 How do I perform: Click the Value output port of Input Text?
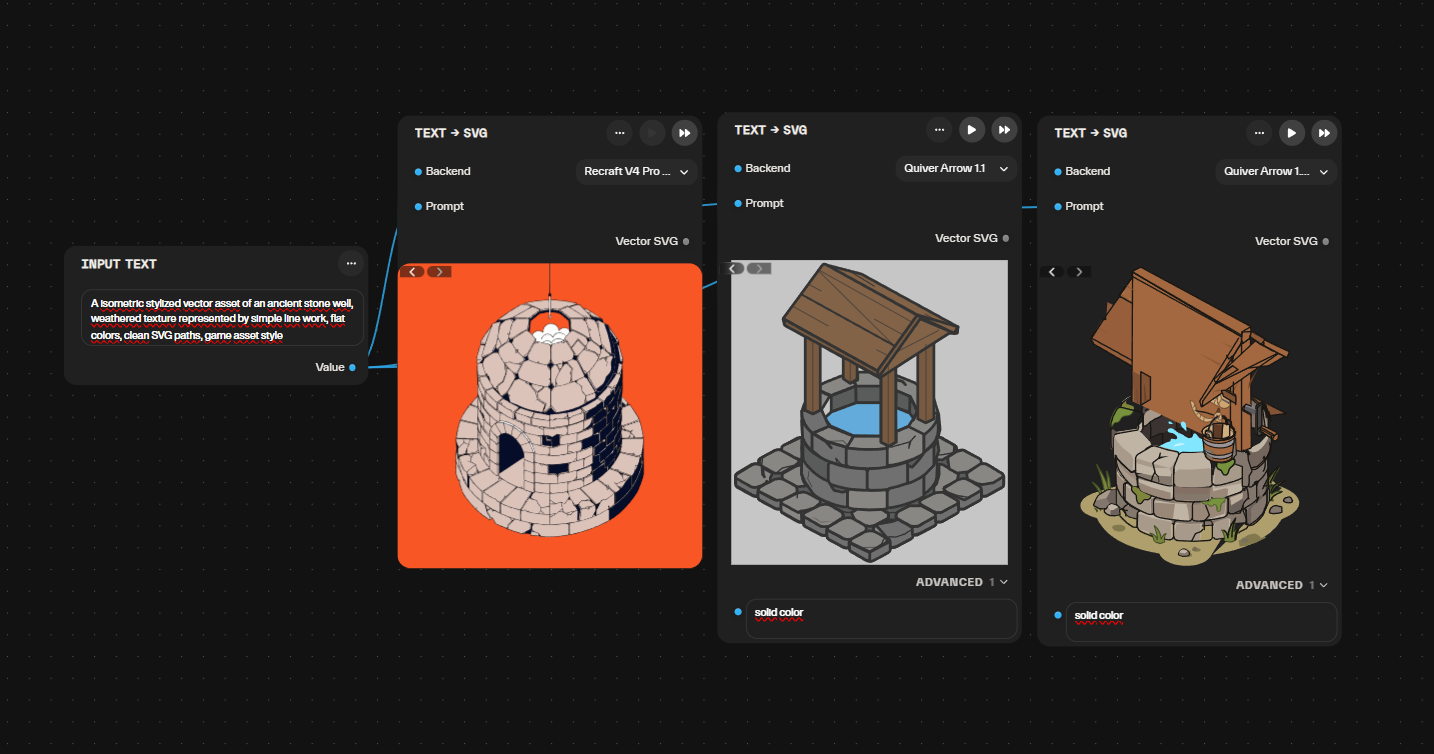(x=352, y=367)
